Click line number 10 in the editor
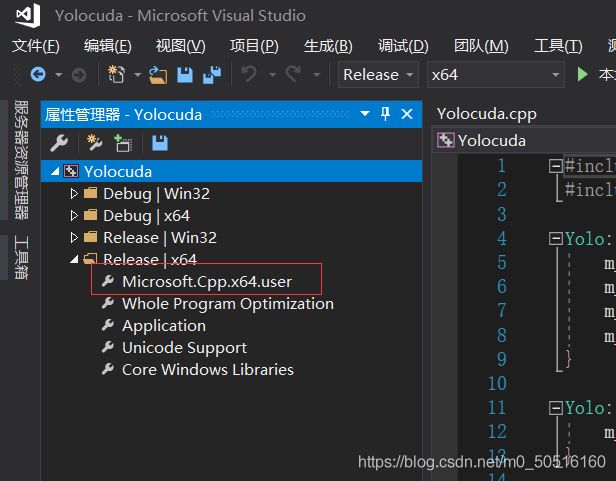 coord(497,383)
